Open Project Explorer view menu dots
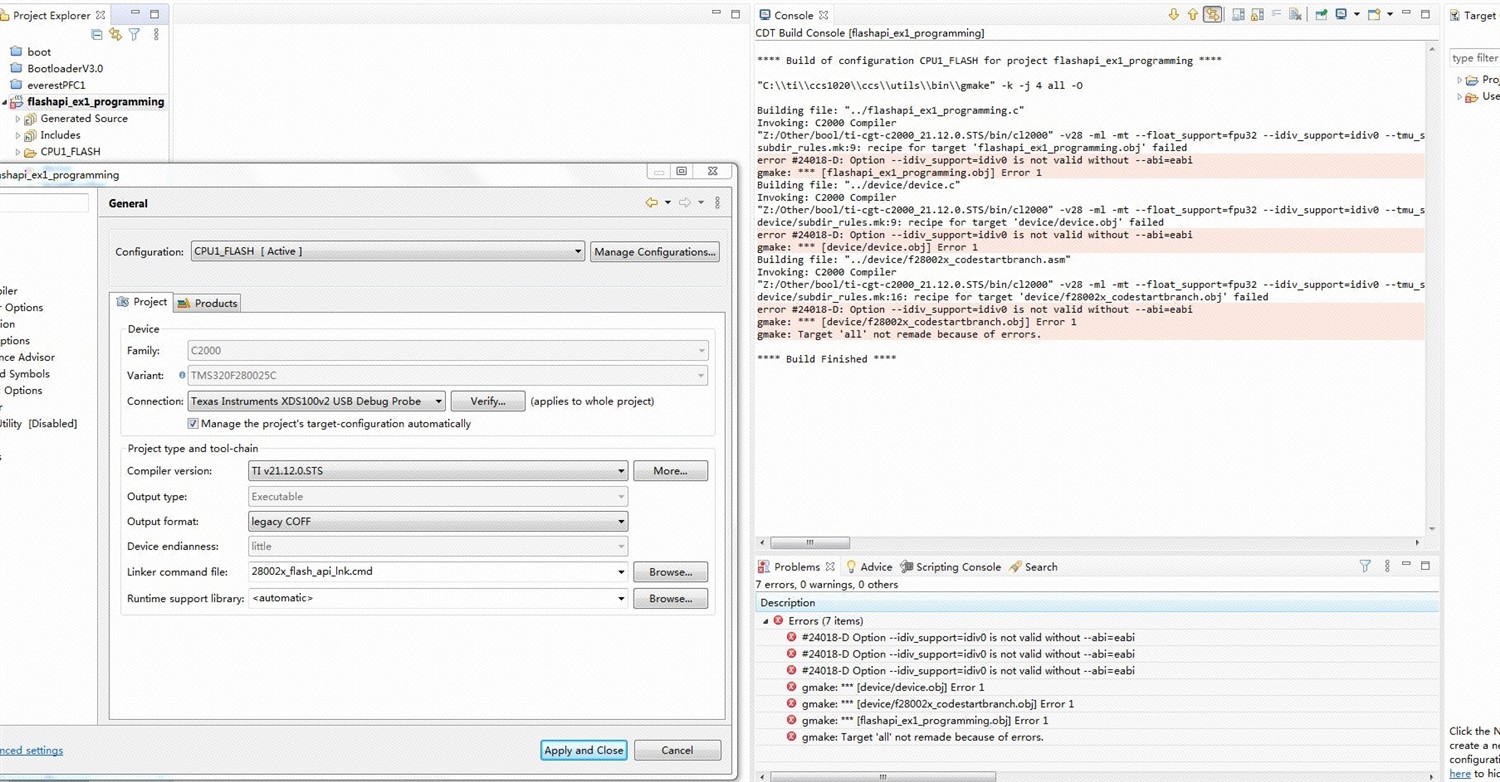The width and height of the screenshot is (1500, 782). 156,34
